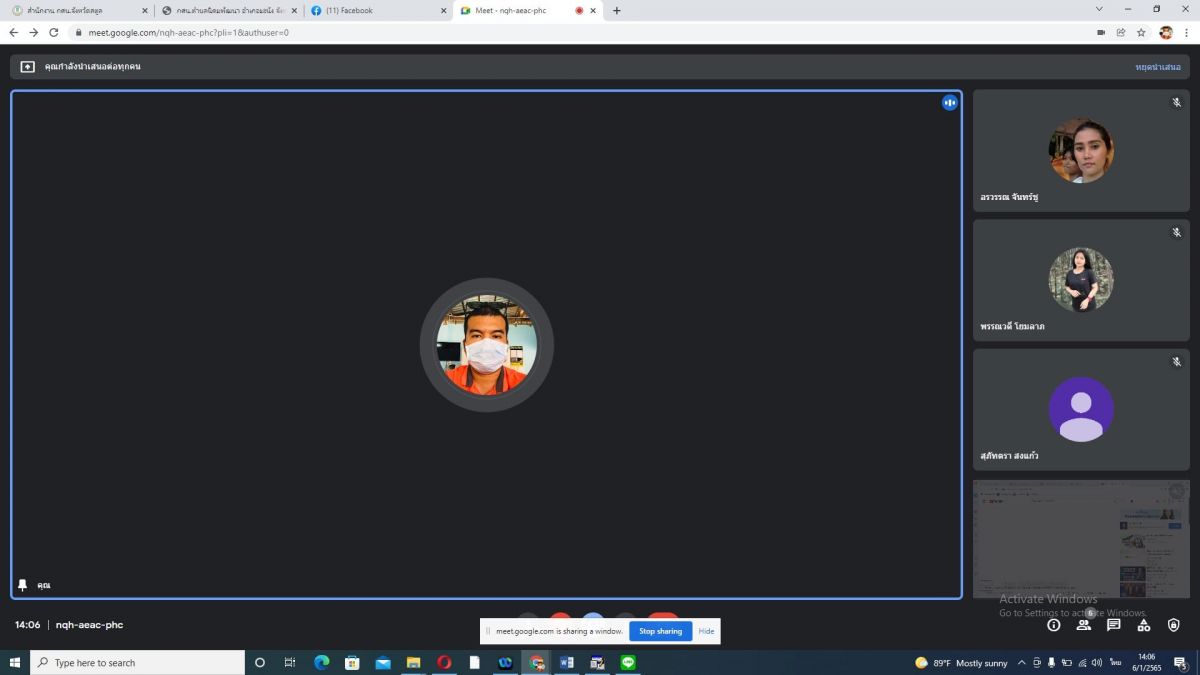Image resolution: width=1200 pixels, height=675 pixels.
Task: Expand hidden system tray icons chevron
Action: coord(1021,662)
